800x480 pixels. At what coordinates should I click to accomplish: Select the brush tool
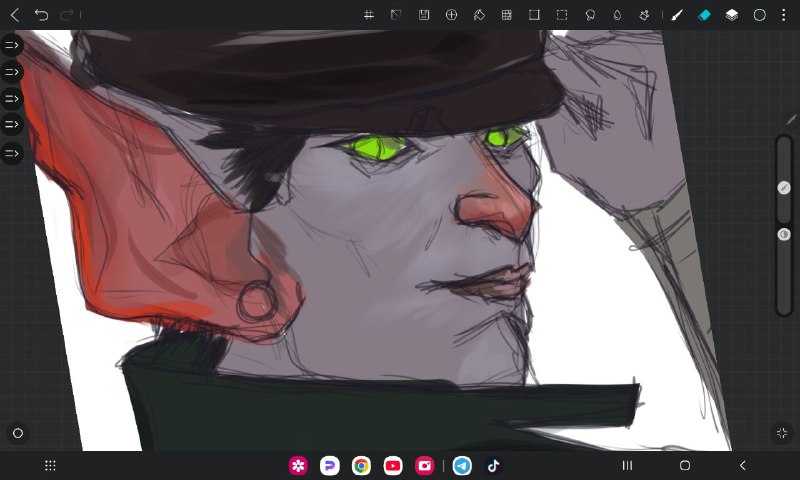[677, 15]
